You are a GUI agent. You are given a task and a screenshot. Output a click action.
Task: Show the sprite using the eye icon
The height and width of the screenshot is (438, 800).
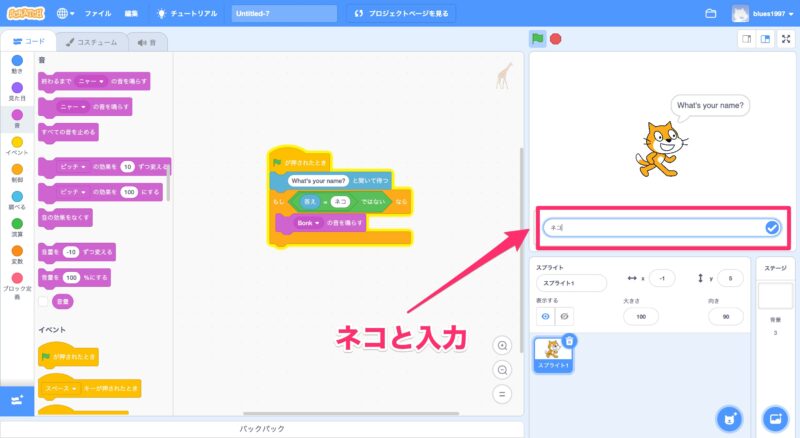click(x=546, y=316)
